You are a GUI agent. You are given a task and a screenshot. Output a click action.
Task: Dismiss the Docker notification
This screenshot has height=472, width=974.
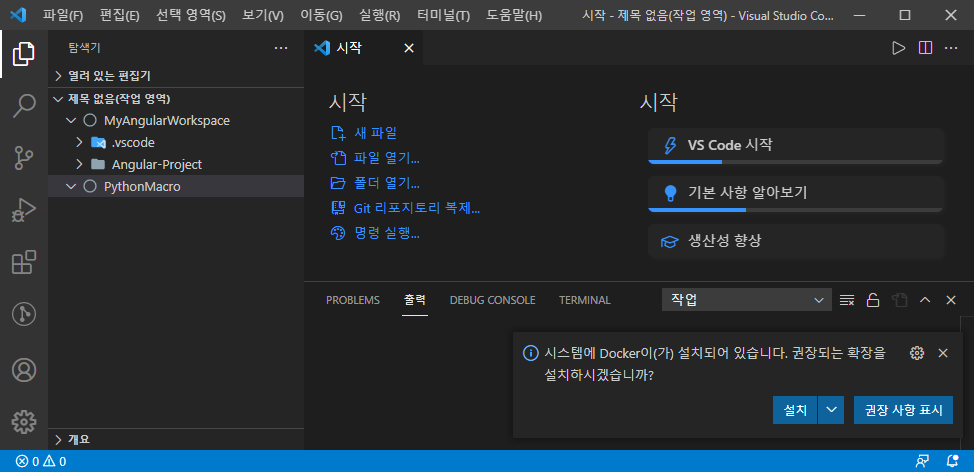pos(943,353)
